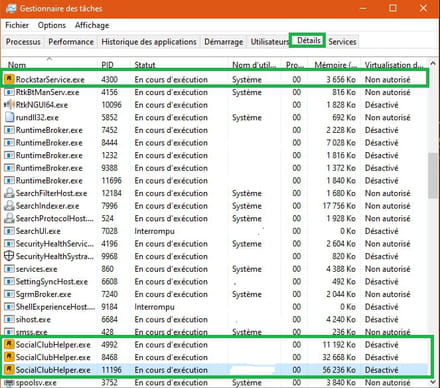This screenshot has height=388, width=440.
Task: Click the SecurityHealthService icon
Action: pos(9,244)
